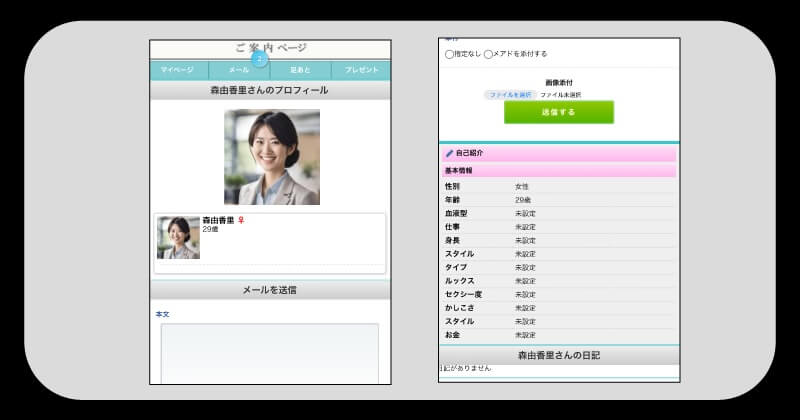The height and width of the screenshot is (420, 800).
Task: Click the green 送信する button
Action: click(x=559, y=112)
